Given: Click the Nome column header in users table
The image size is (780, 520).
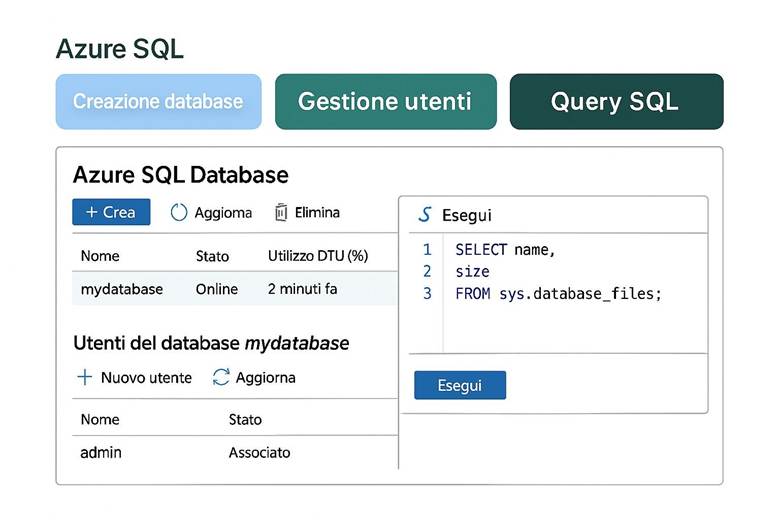Looking at the screenshot, I should pos(100,419).
